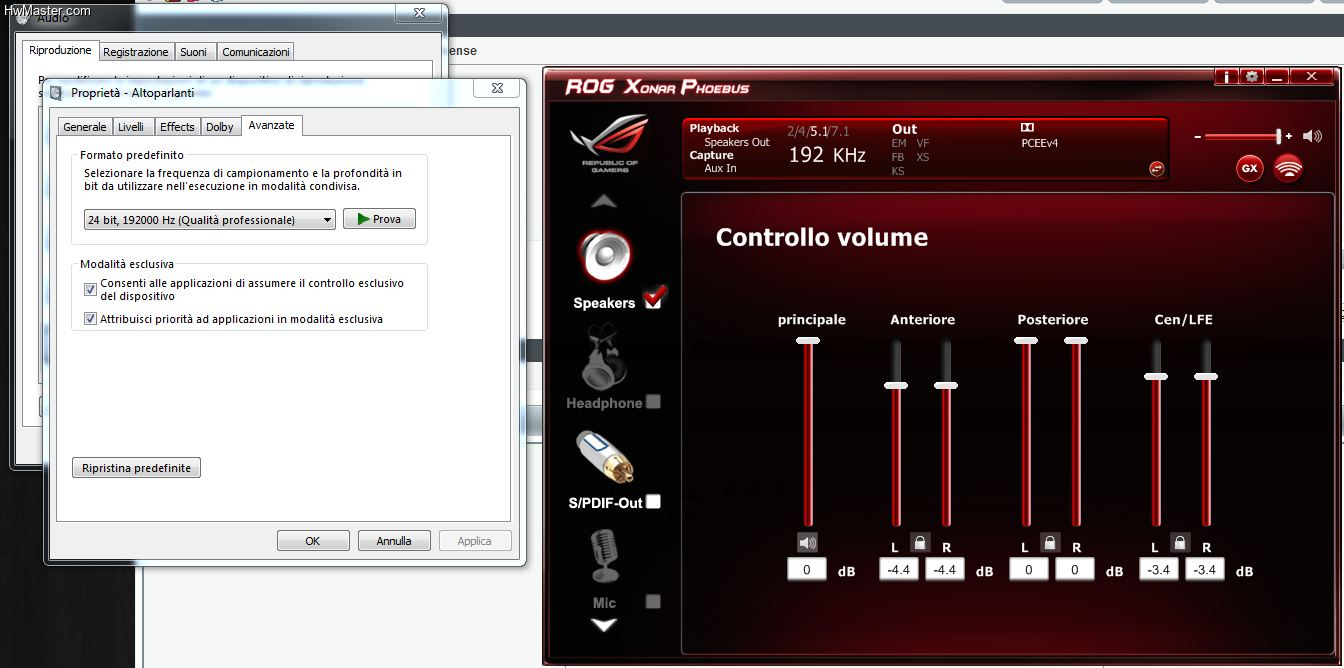The height and width of the screenshot is (668, 1344).
Task: Click the Cen/LFE R -3.4 dB field
Action: pyautogui.click(x=1205, y=570)
